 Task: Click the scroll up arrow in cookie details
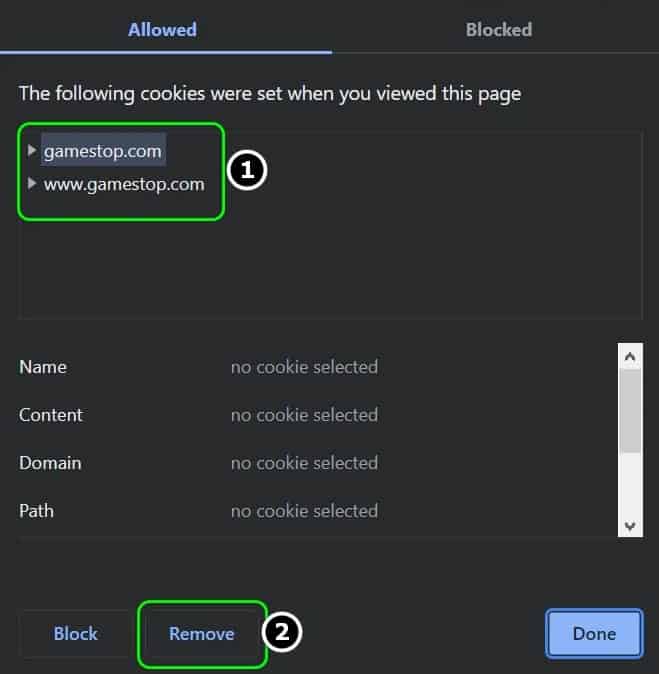click(630, 357)
